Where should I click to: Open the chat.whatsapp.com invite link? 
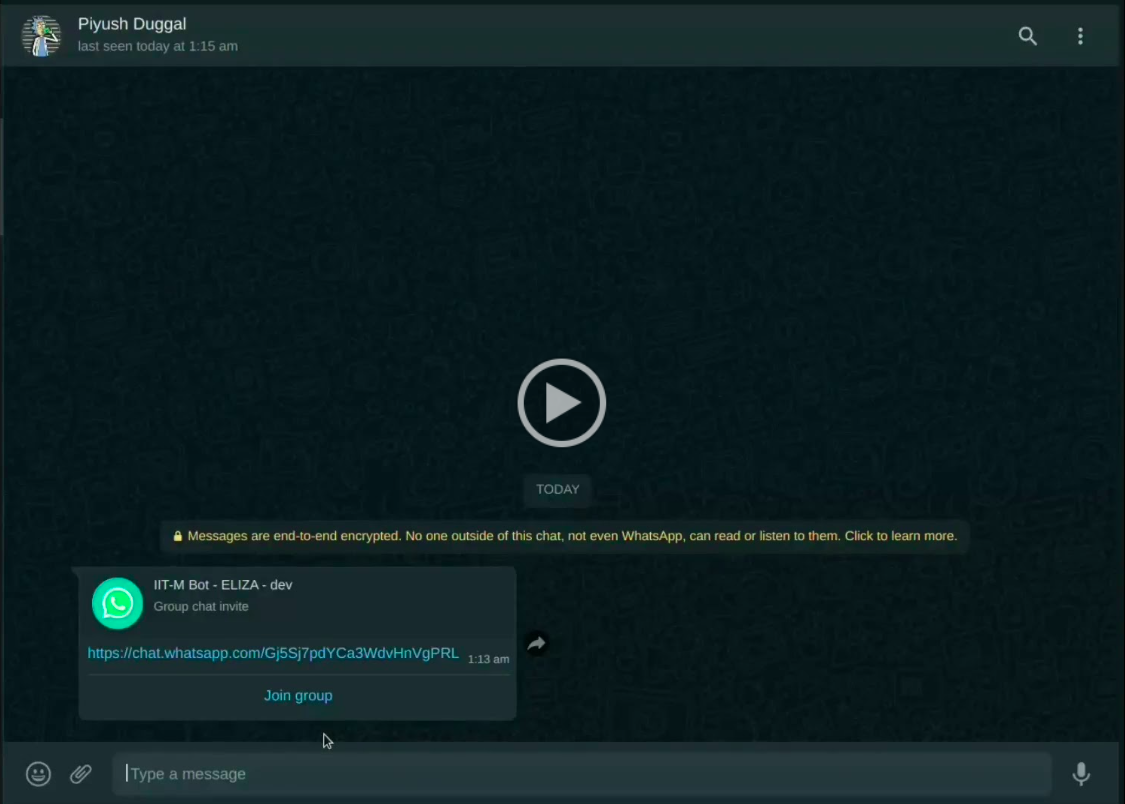click(x=273, y=653)
